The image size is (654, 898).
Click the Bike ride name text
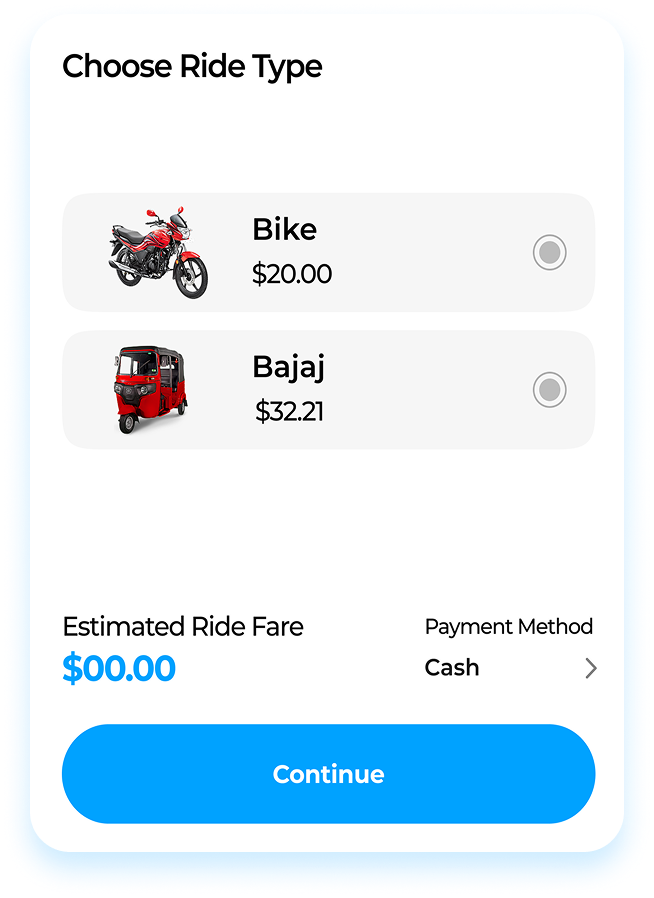284,230
